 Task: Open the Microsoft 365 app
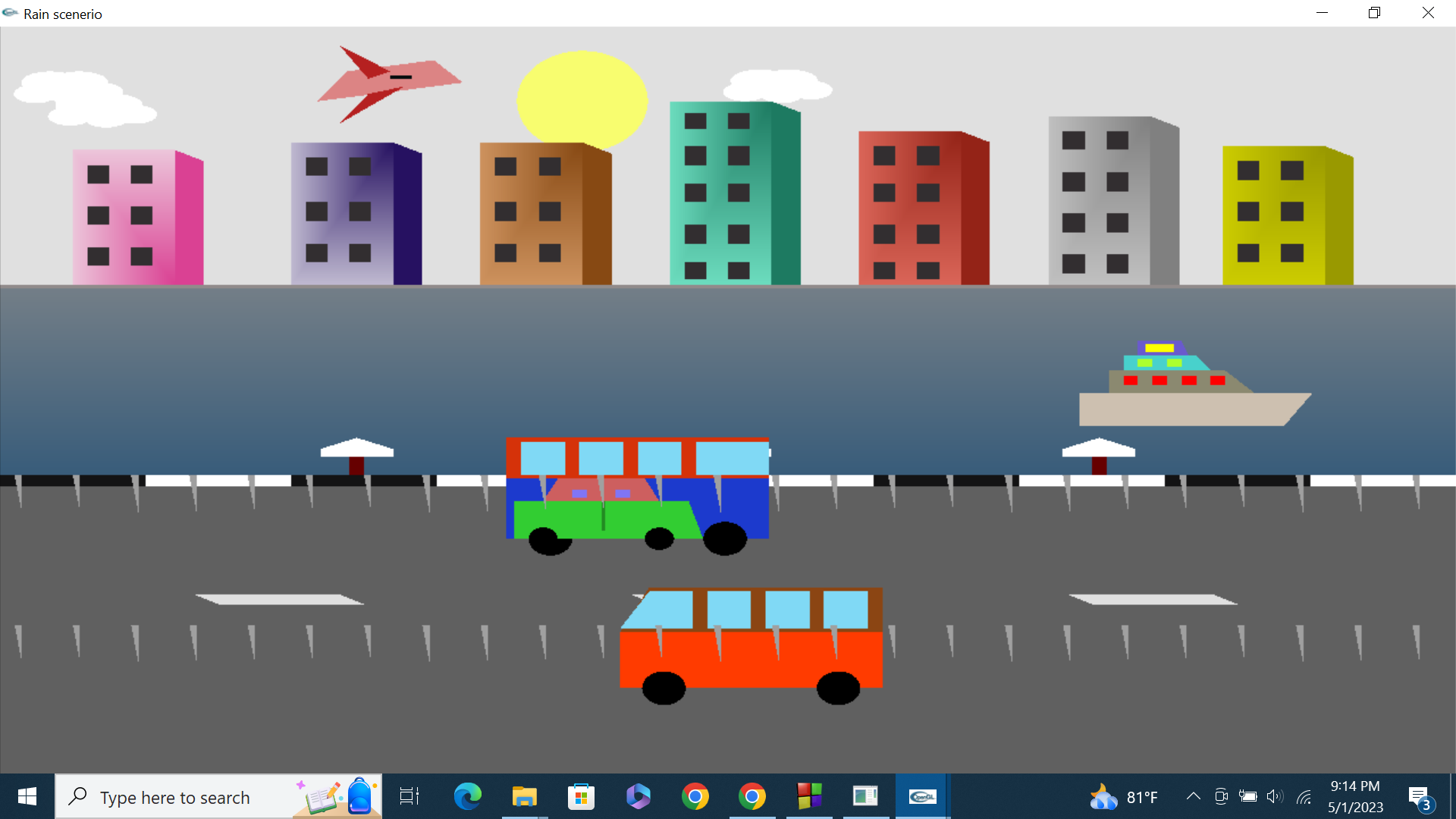point(638,796)
